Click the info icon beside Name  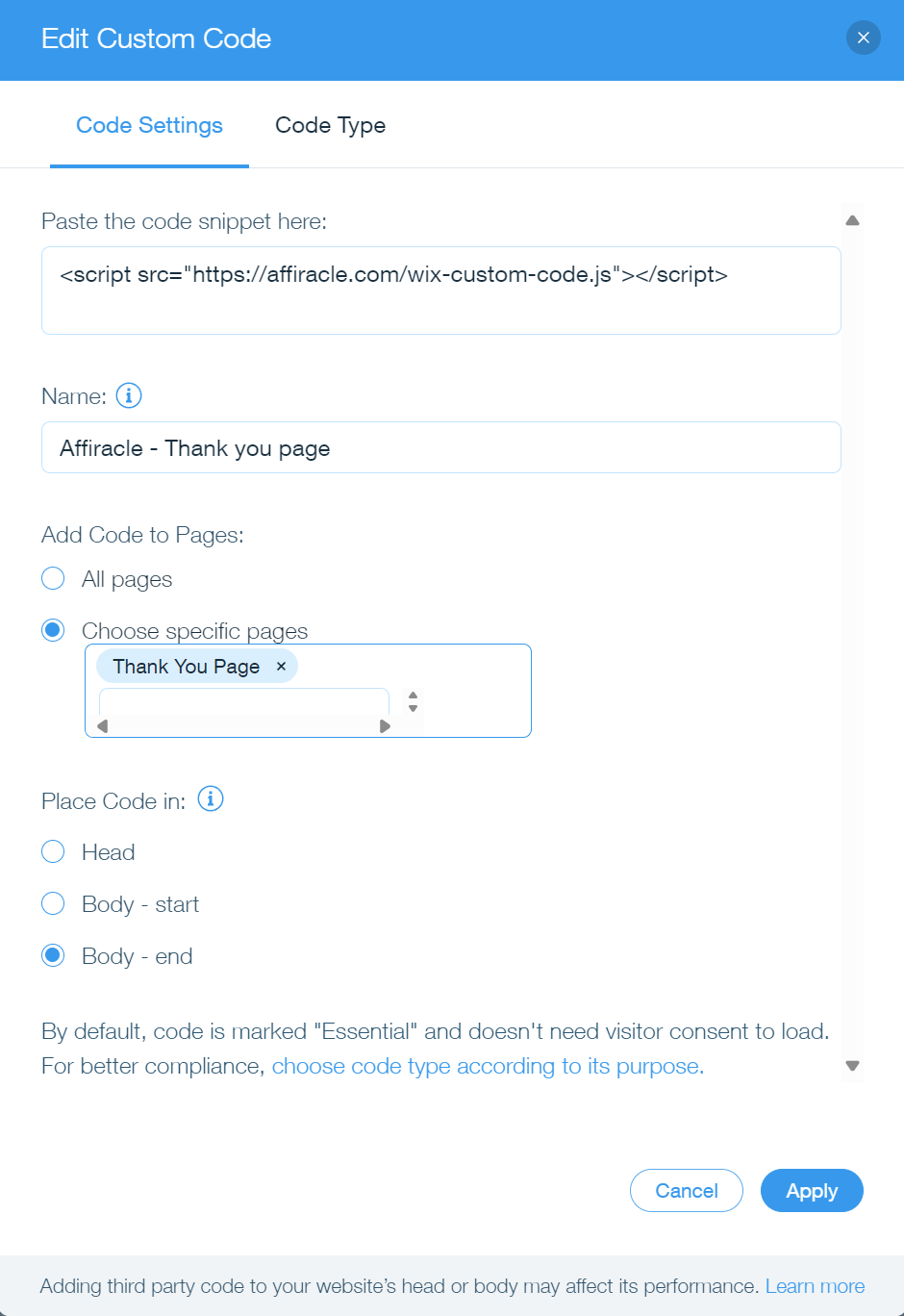coord(129,395)
